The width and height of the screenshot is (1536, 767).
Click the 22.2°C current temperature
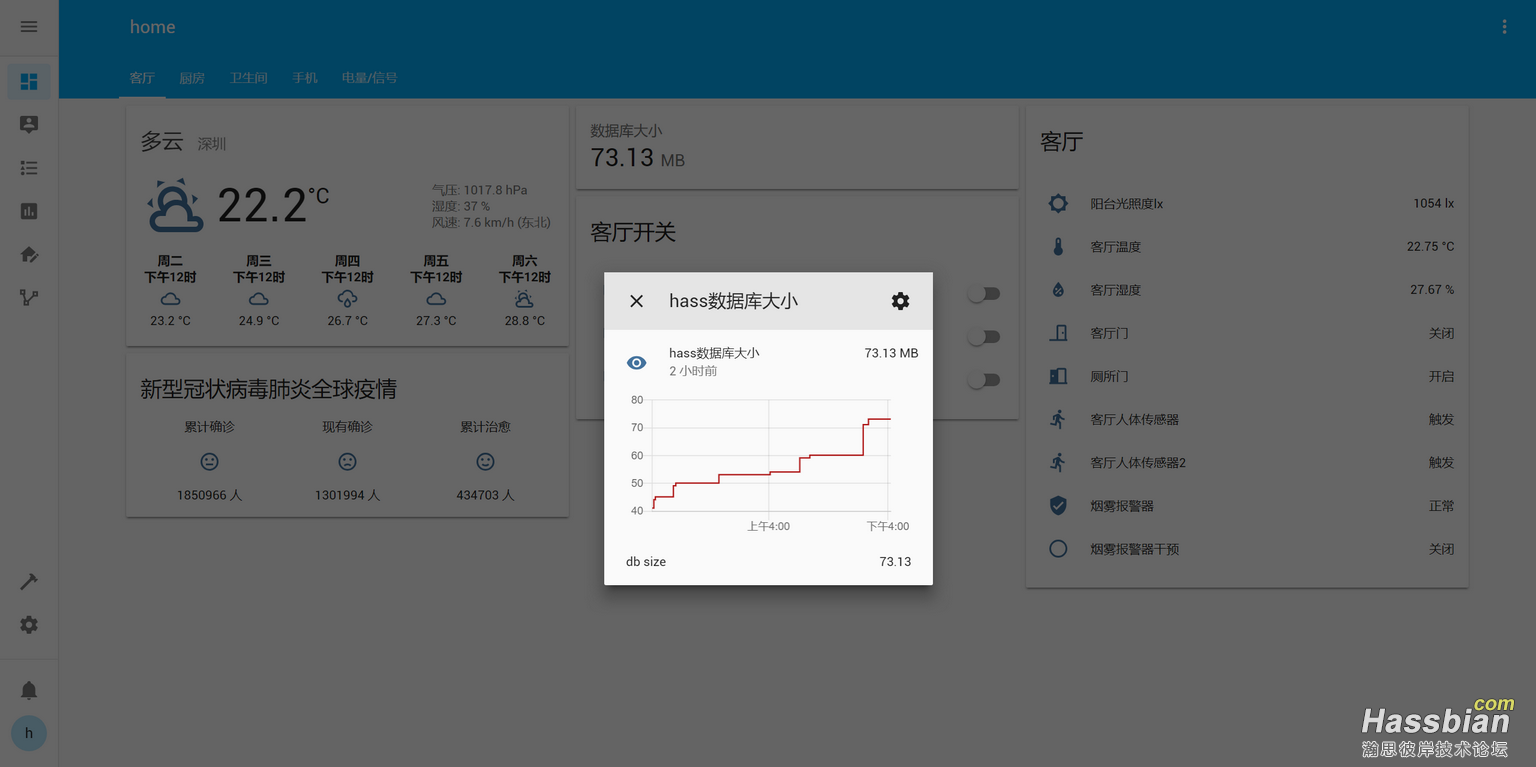272,206
